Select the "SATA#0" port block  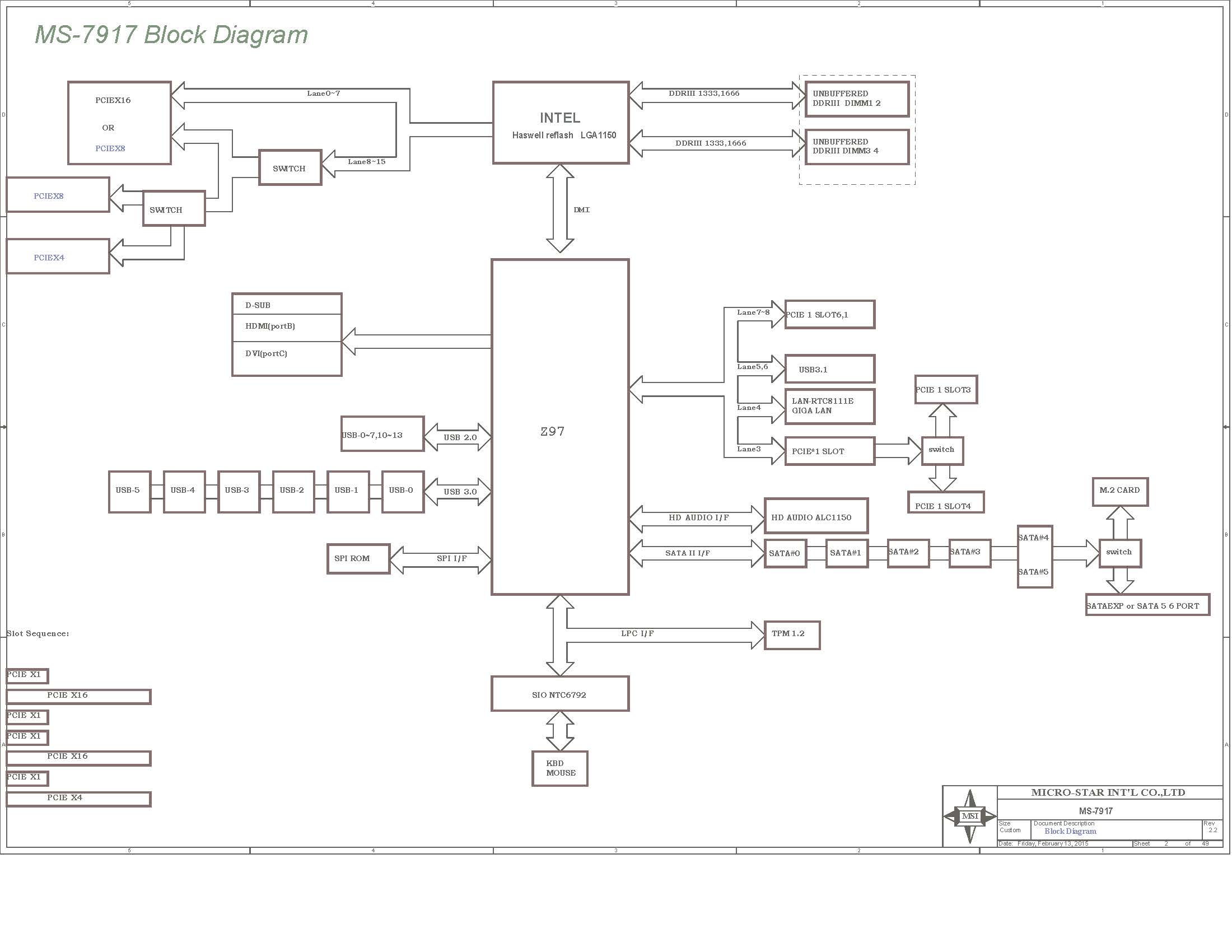786,554
